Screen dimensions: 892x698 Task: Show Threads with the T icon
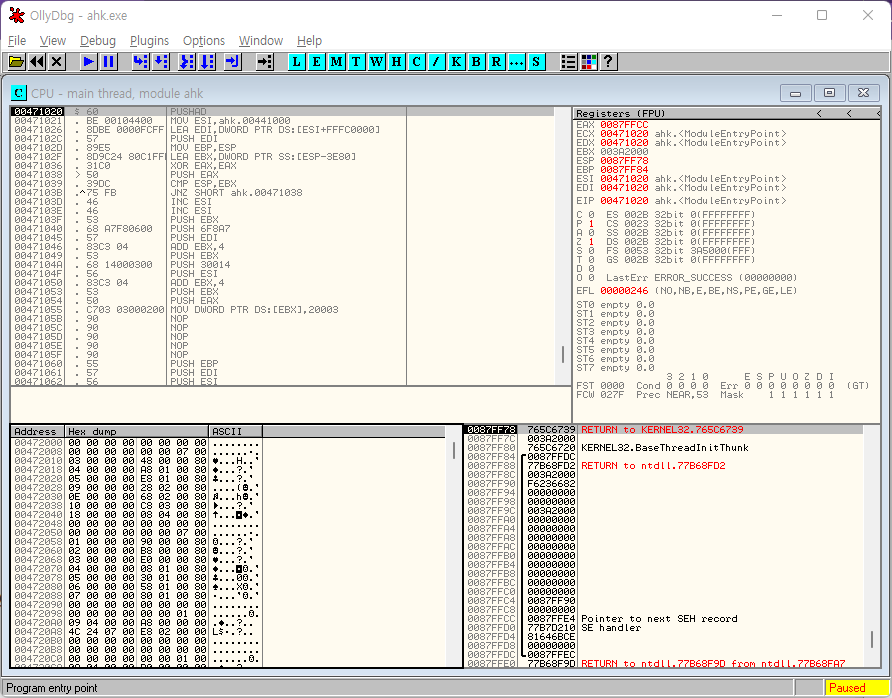click(x=356, y=61)
